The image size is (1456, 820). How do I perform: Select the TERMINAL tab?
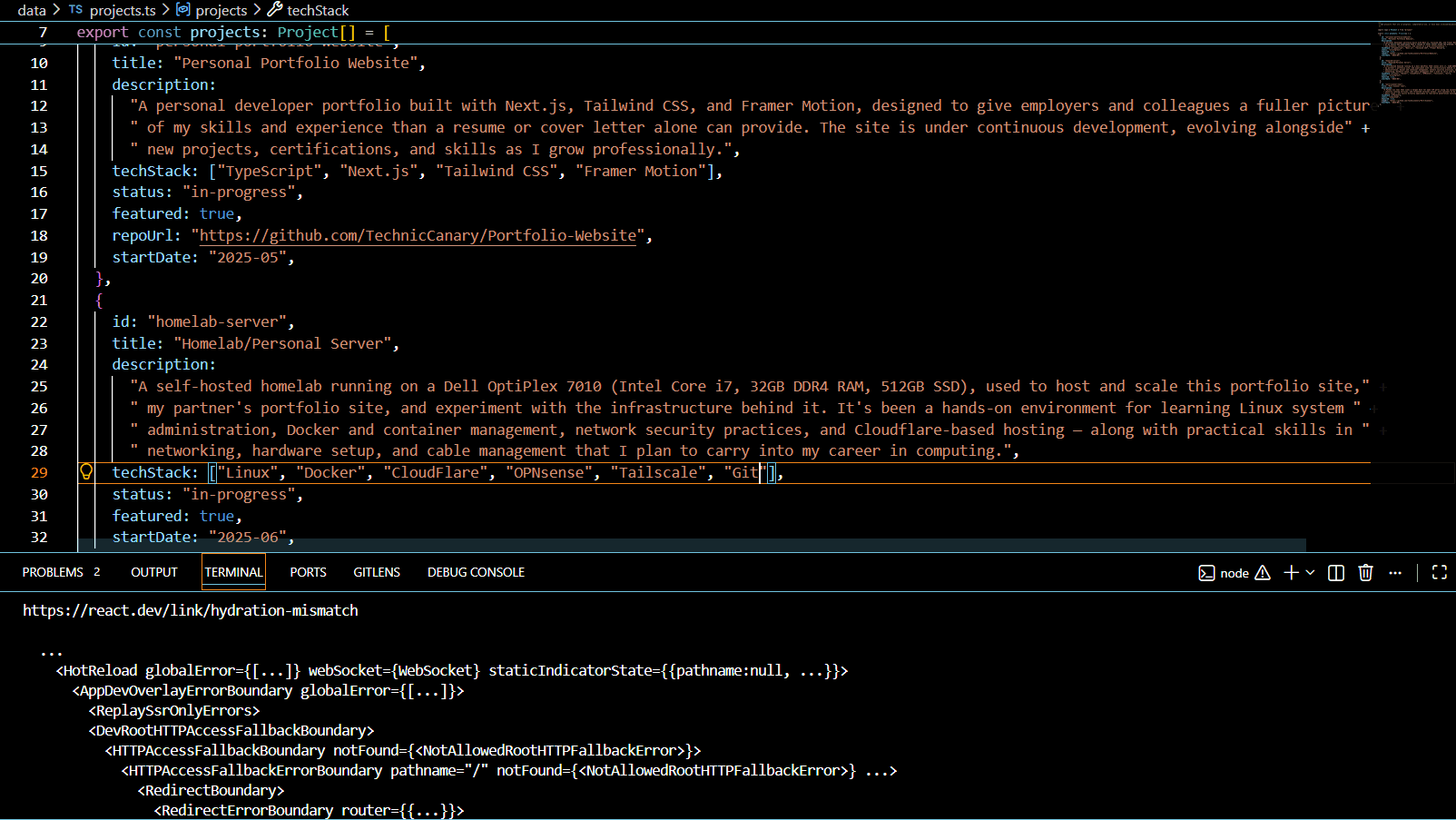coord(233,572)
